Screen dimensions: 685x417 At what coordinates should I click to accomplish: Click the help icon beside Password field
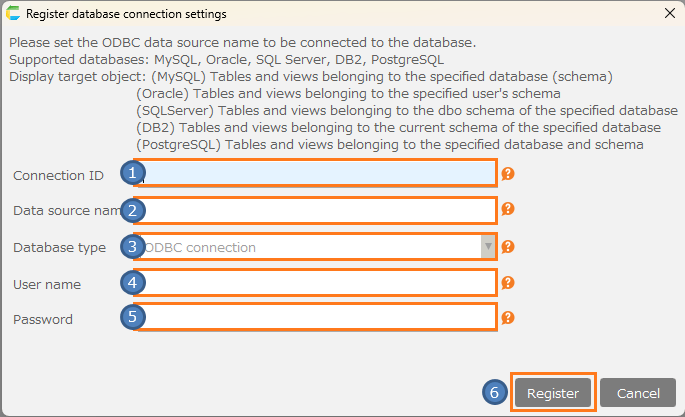pos(508,318)
